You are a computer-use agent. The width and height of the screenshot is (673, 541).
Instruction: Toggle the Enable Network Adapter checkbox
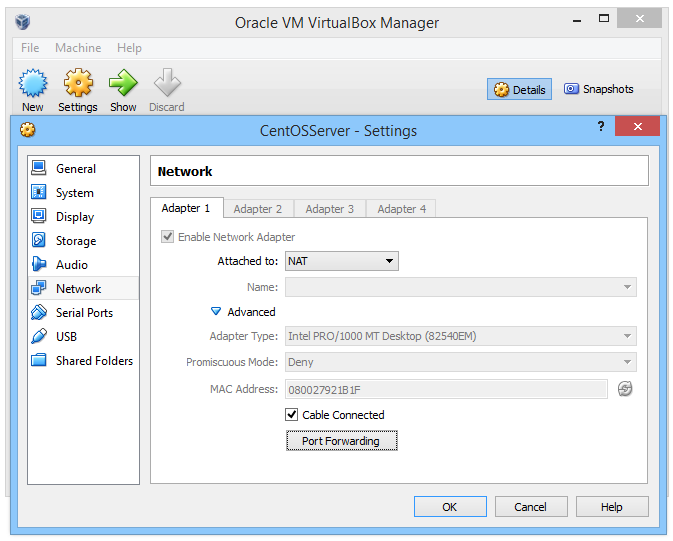[x=167, y=237]
